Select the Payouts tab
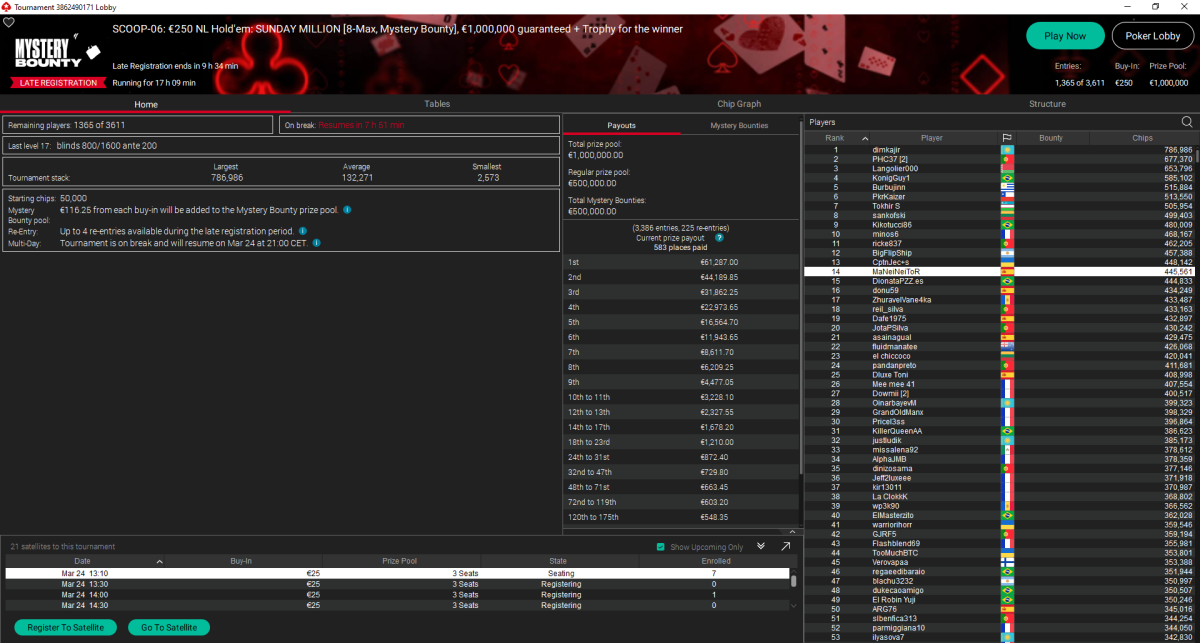 [x=622, y=125]
